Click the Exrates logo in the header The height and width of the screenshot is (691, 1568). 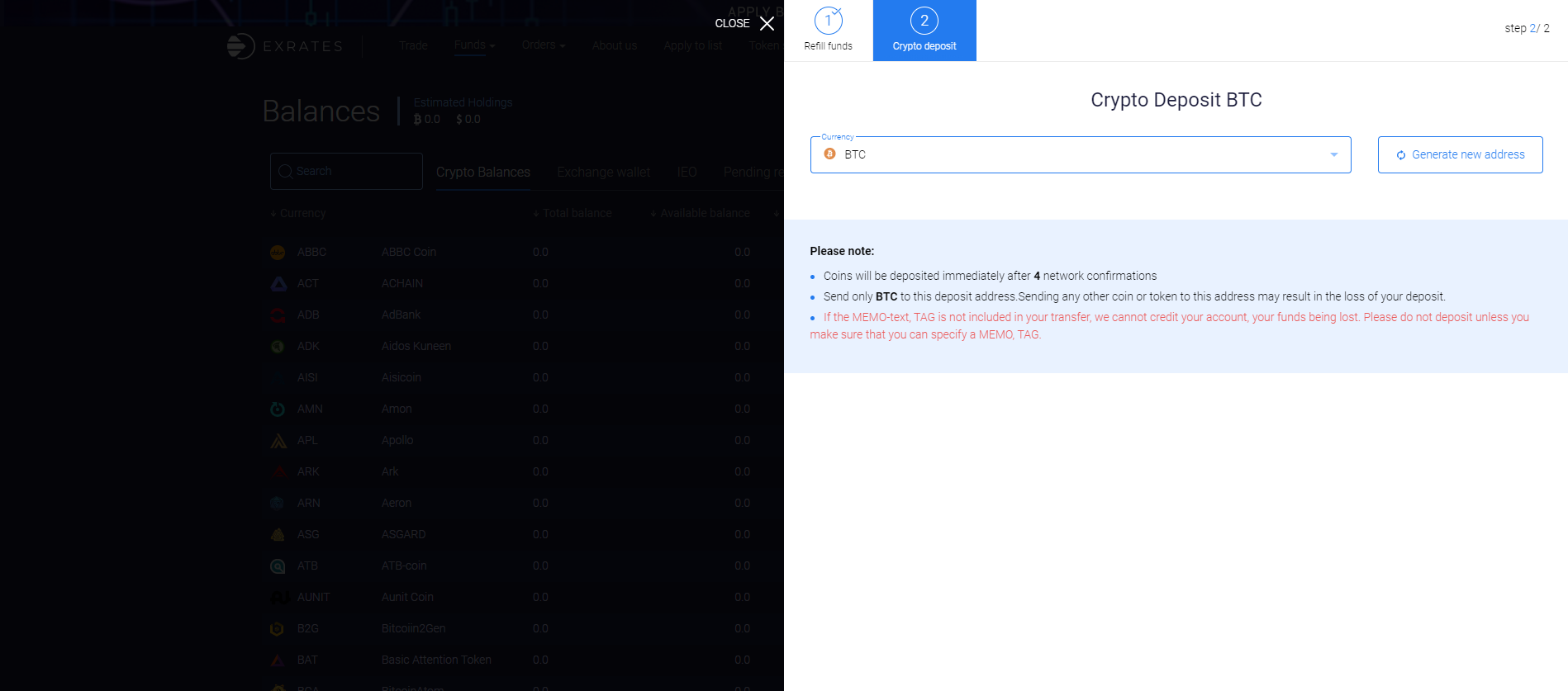tap(285, 46)
